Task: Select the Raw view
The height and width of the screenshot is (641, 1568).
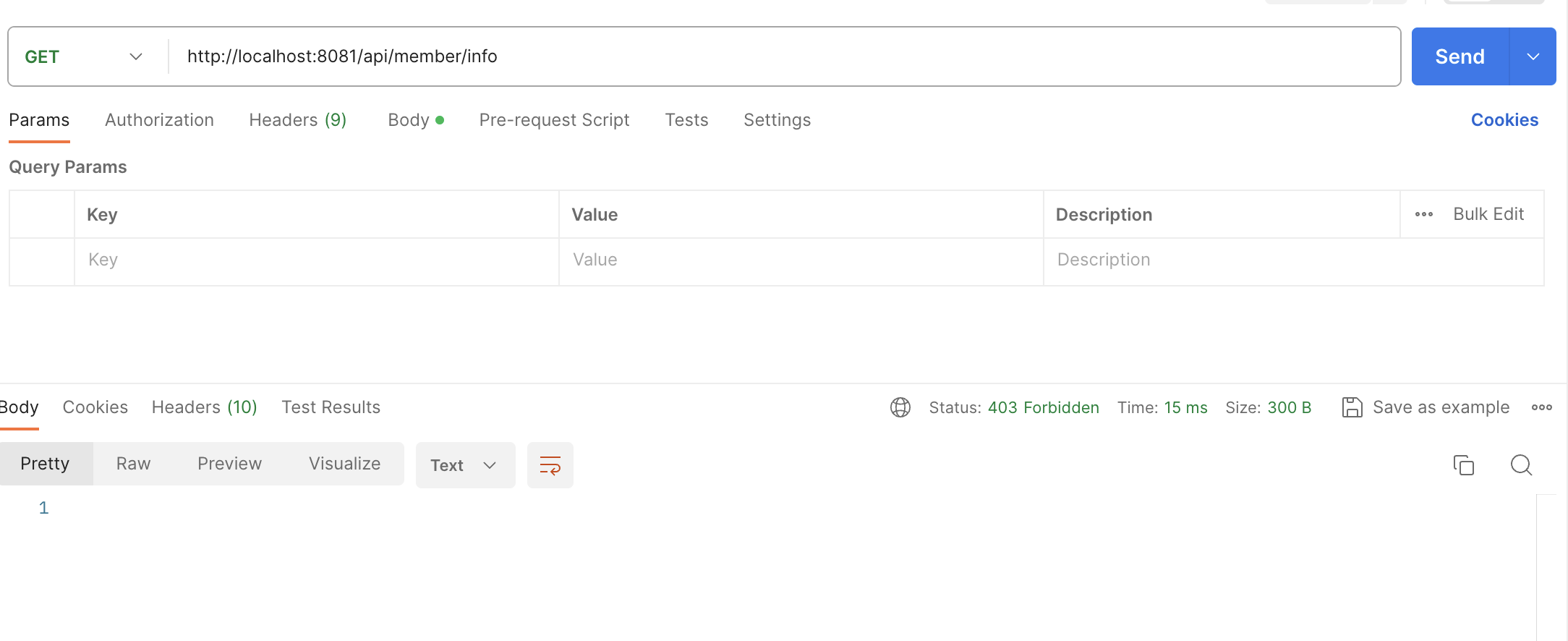Action: (x=134, y=464)
